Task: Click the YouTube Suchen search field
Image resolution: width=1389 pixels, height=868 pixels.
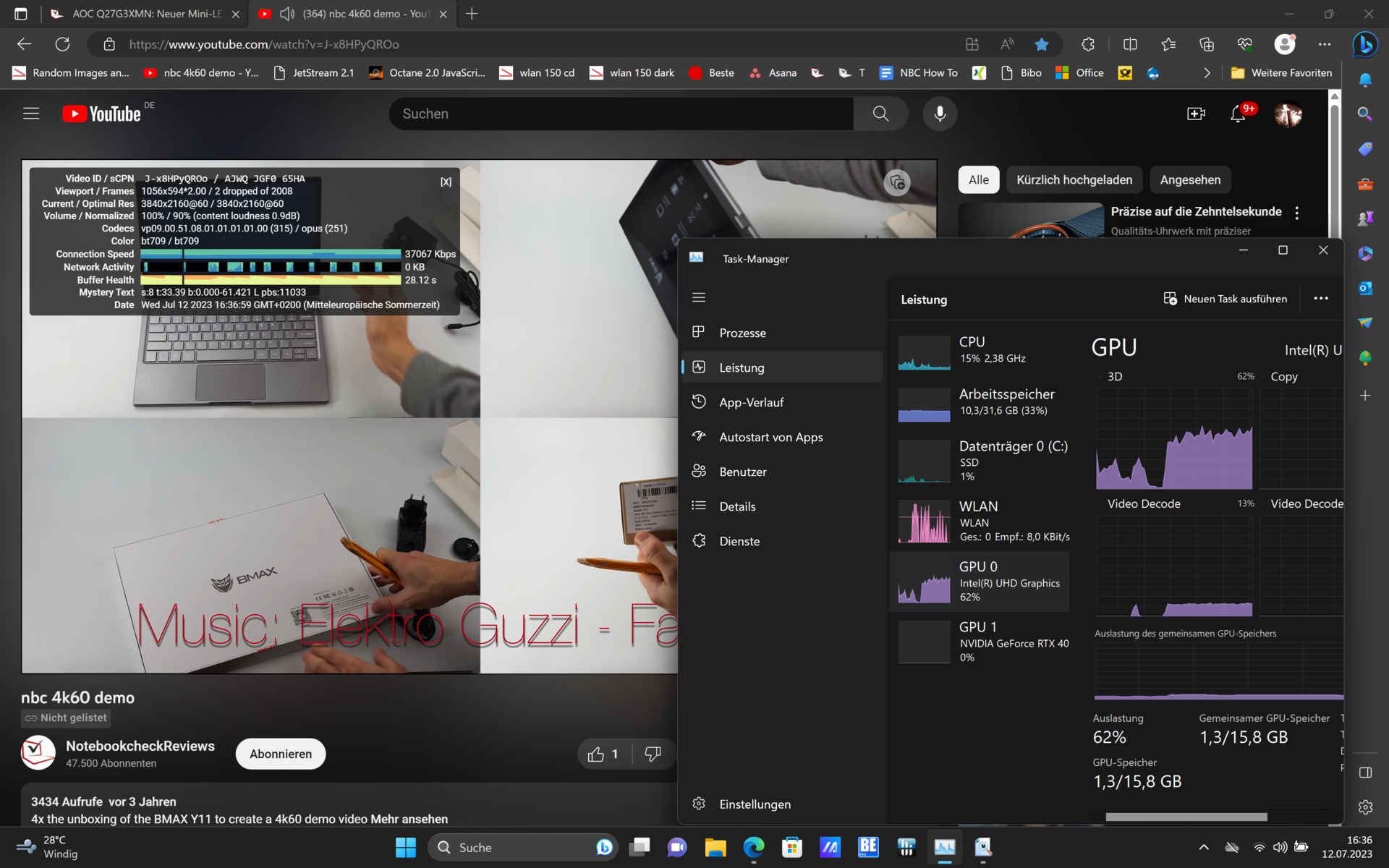Action: point(622,114)
